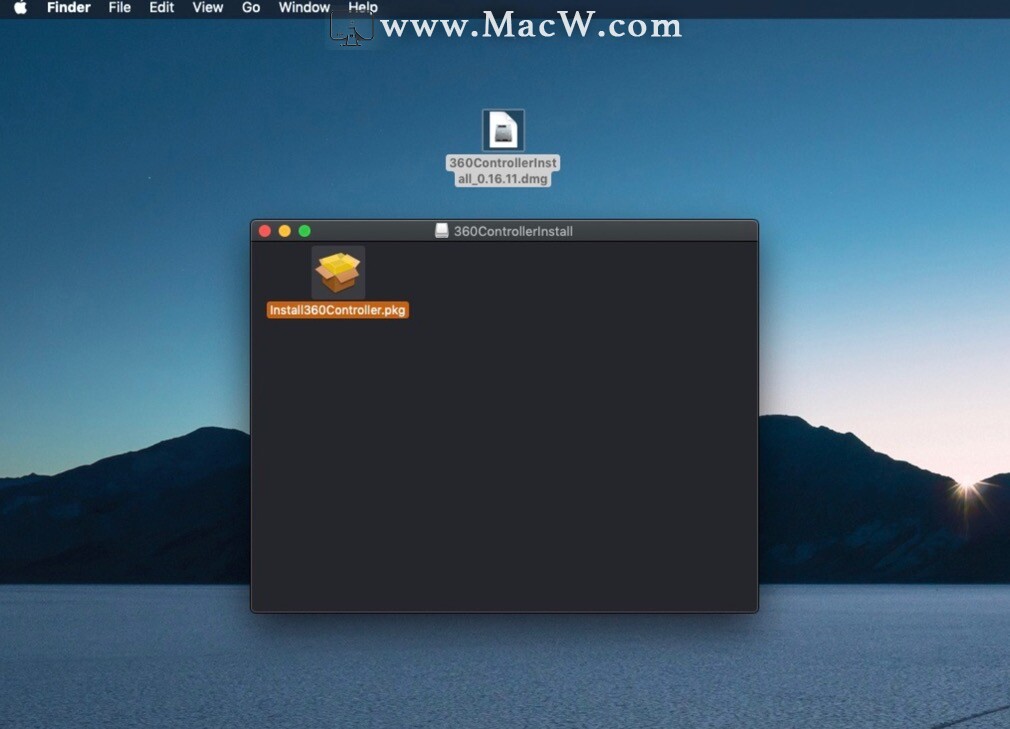Open the Edit menu
The image size is (1010, 729).
click(x=162, y=8)
